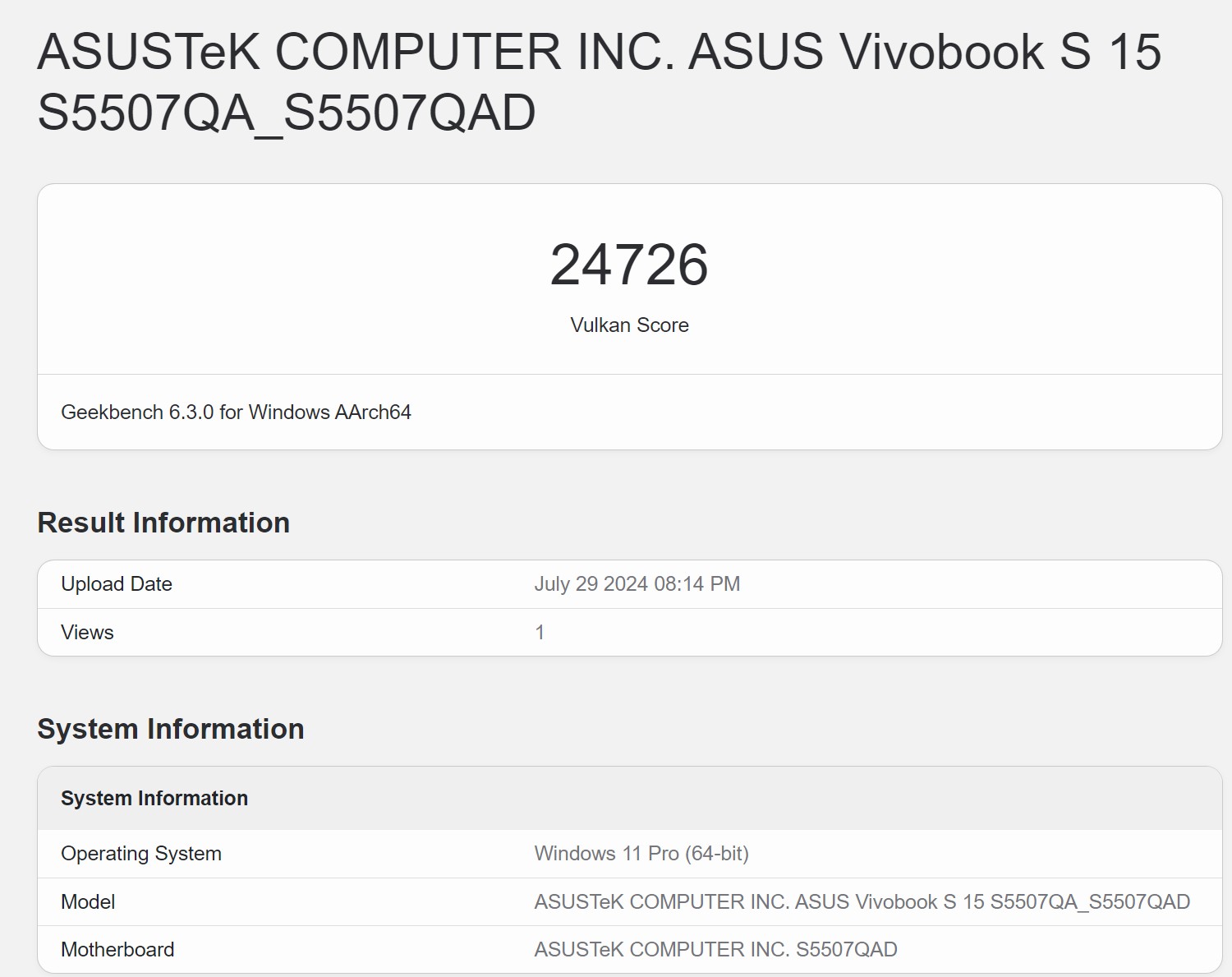Viewport: 1232px width, 977px height.
Task: Click the Motherboard label
Action: click(117, 950)
